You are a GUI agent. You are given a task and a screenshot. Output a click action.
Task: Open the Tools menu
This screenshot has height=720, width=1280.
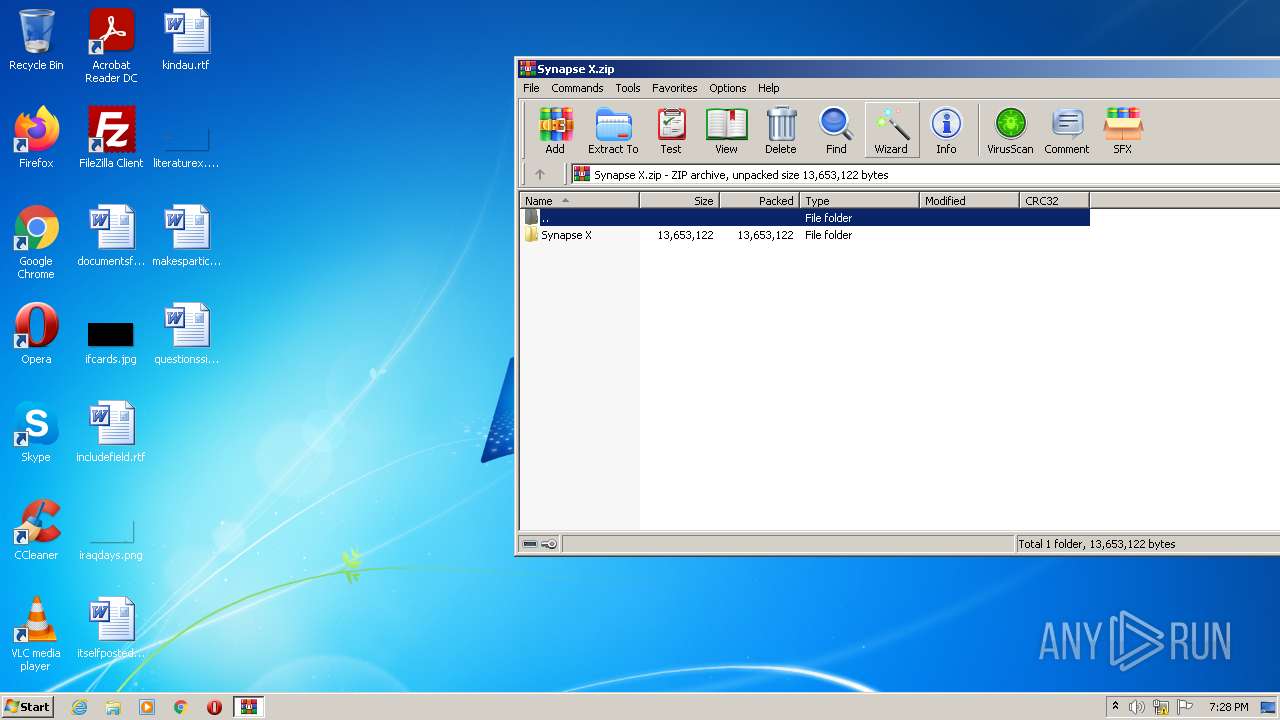pos(628,88)
